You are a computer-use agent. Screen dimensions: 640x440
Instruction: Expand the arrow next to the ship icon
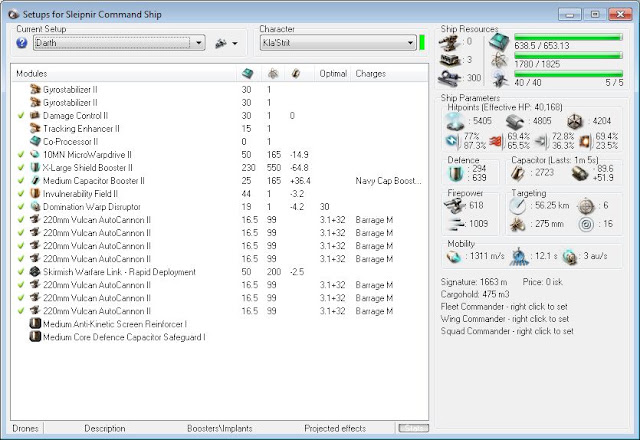tap(235, 43)
